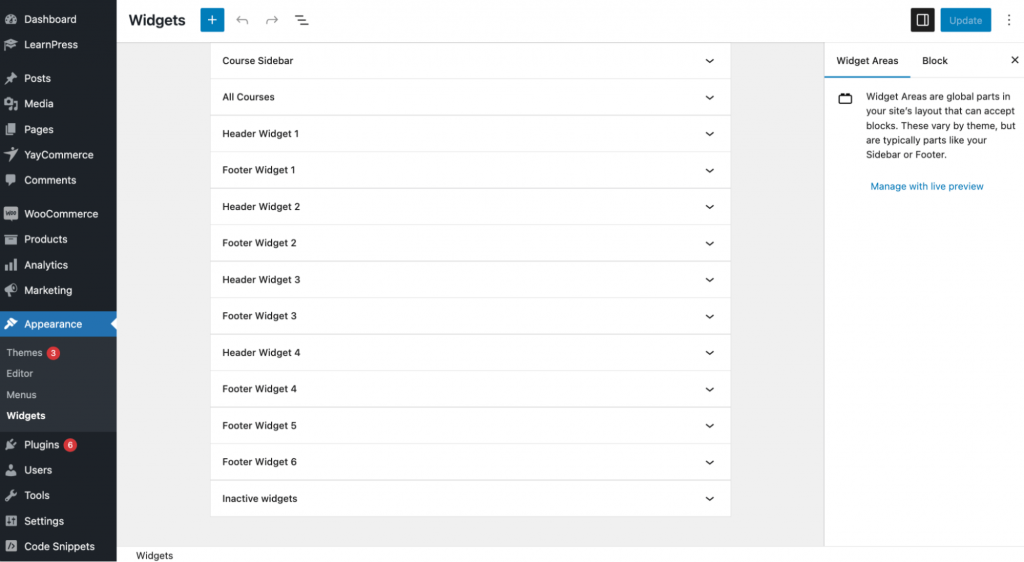Viewport: 1024px width, 562px height.
Task: Expand the All Courses widget area chevron
Action: click(709, 97)
